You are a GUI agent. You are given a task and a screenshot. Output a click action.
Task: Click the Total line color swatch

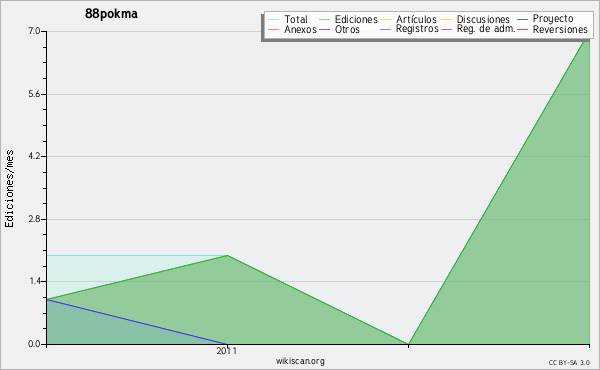click(x=274, y=20)
